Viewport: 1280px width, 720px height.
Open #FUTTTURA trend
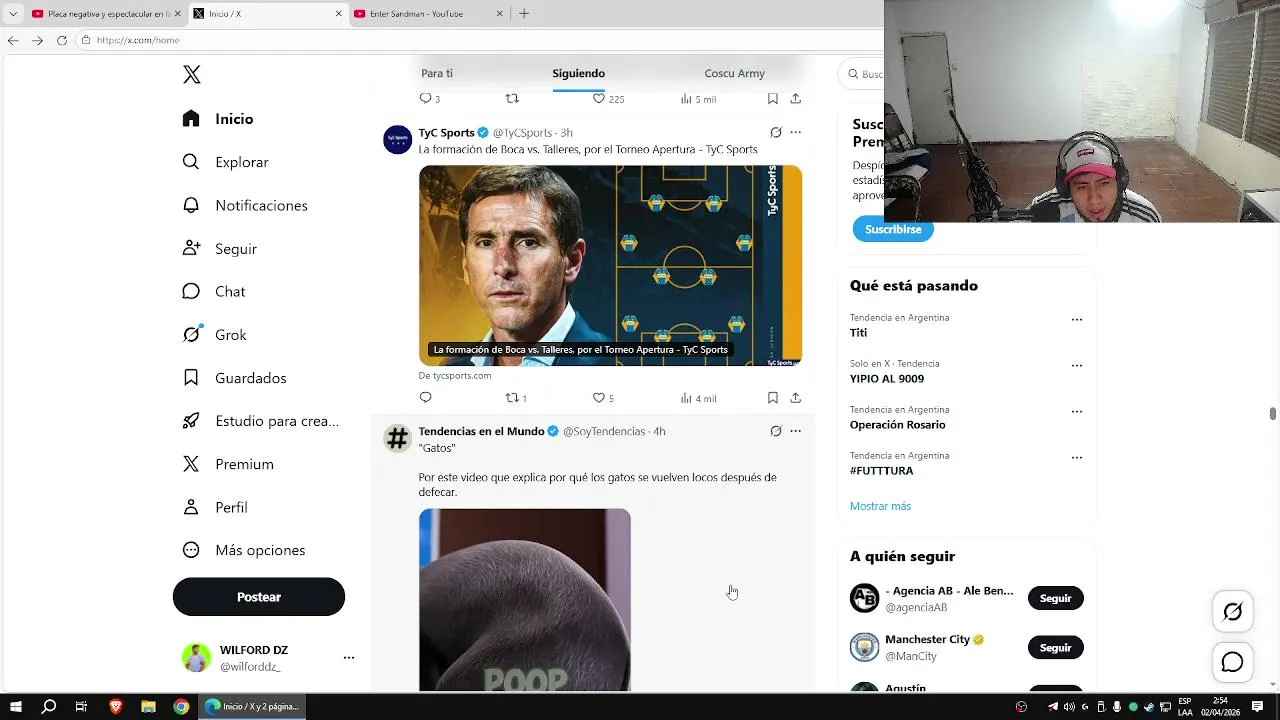(881, 471)
